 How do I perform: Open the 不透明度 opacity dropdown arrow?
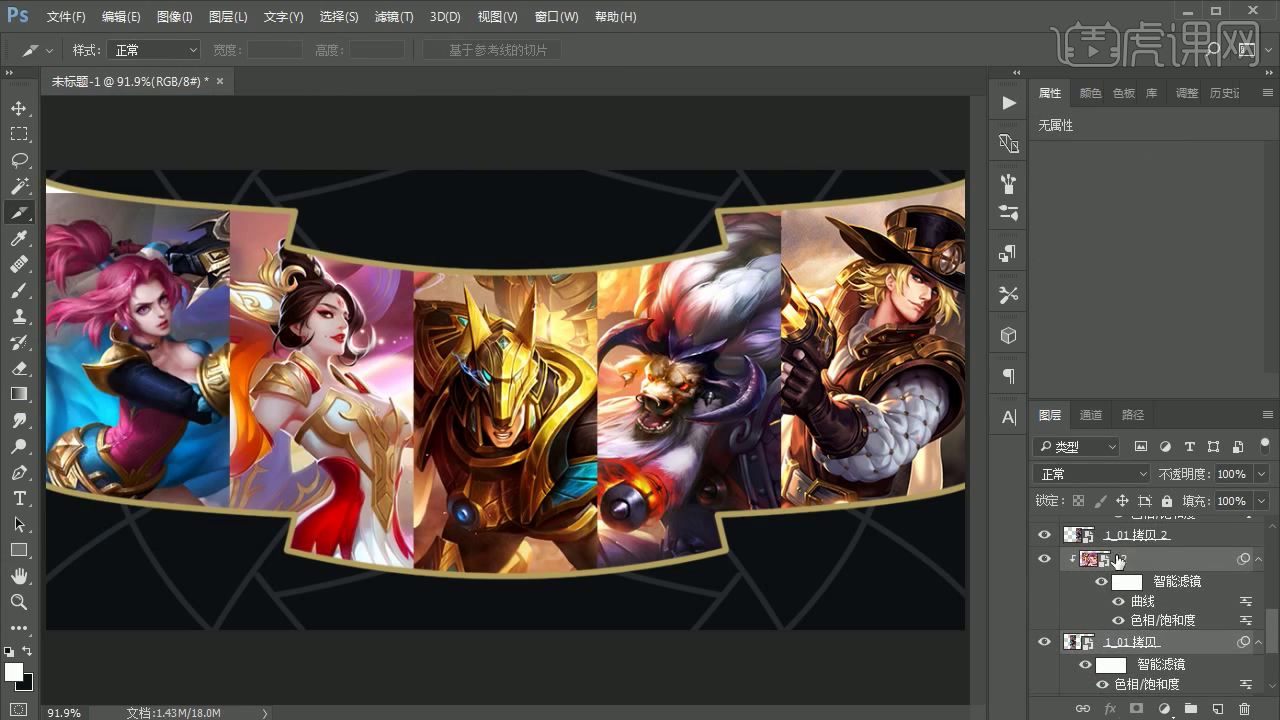point(1261,474)
